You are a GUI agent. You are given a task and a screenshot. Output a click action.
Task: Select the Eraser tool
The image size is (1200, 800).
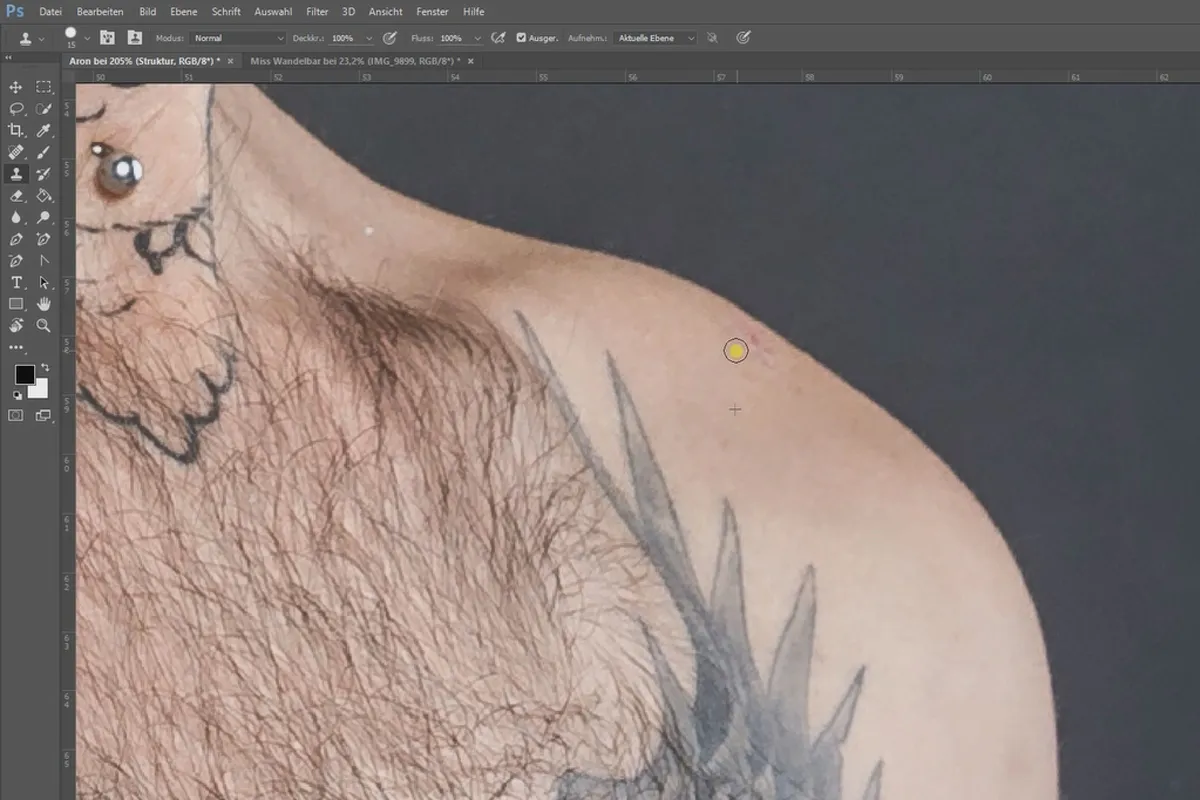pos(16,196)
